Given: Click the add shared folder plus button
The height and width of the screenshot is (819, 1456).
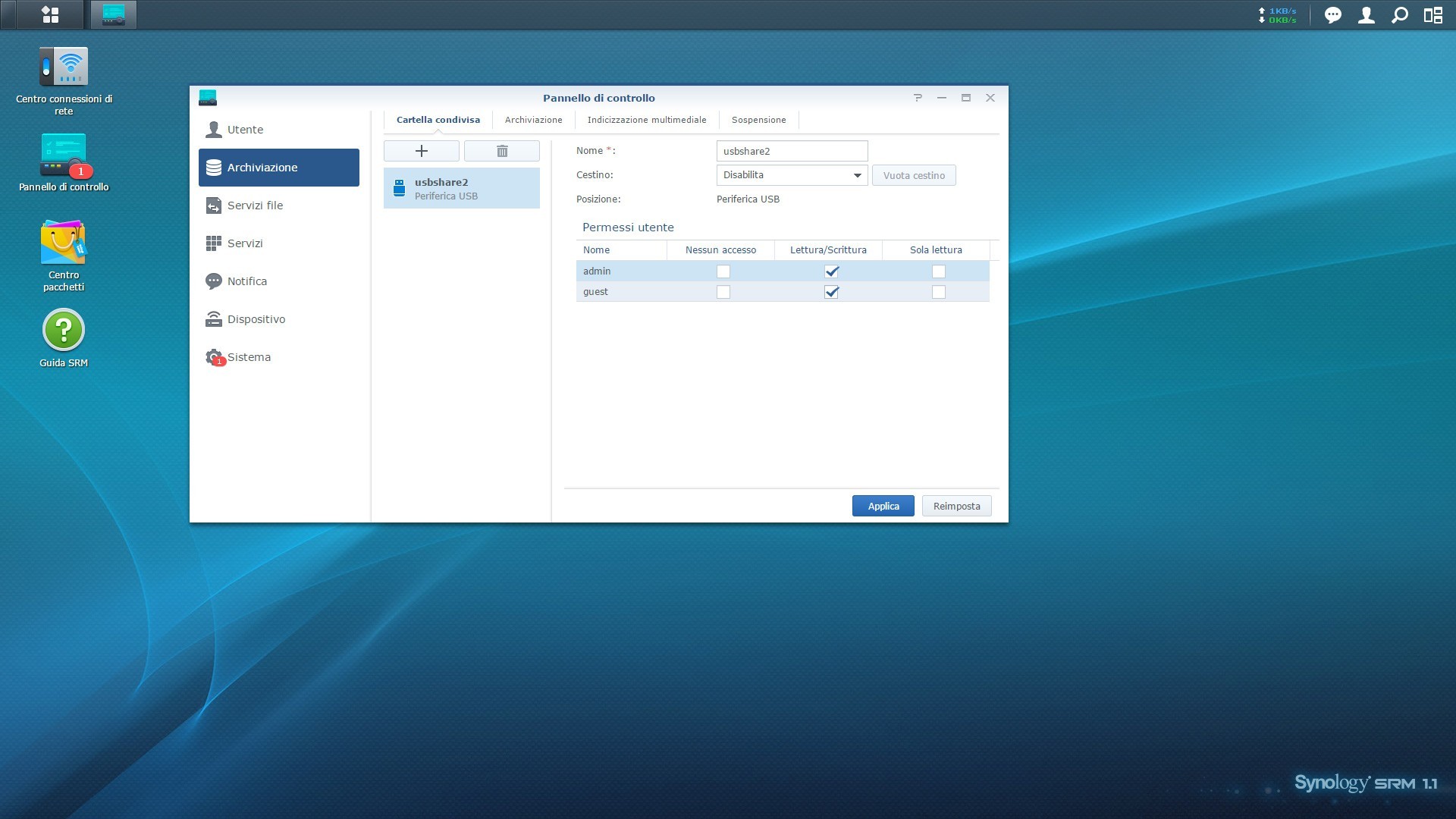Looking at the screenshot, I should tap(422, 151).
